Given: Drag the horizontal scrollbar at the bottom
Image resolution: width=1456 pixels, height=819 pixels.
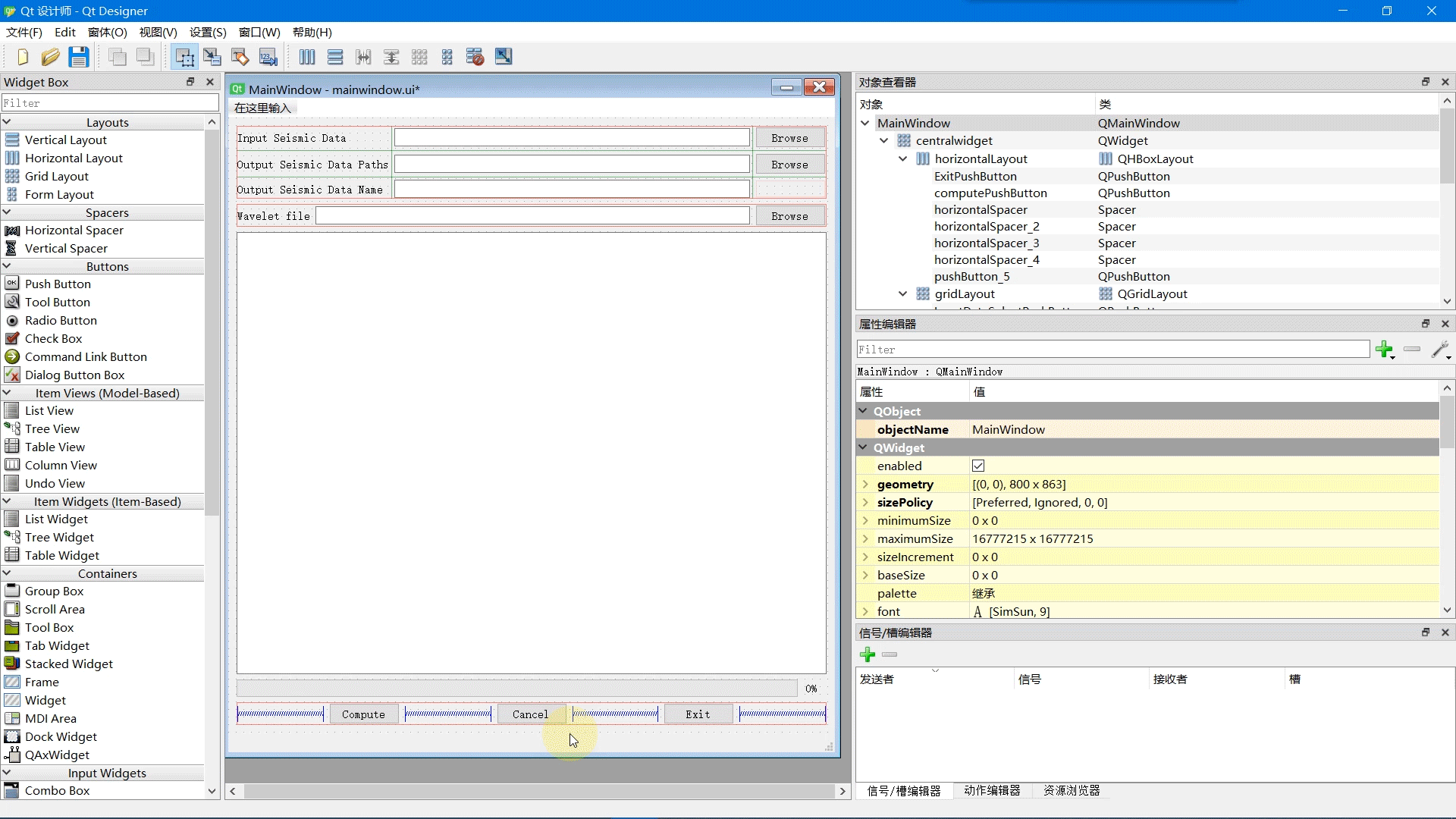Looking at the screenshot, I should [538, 790].
